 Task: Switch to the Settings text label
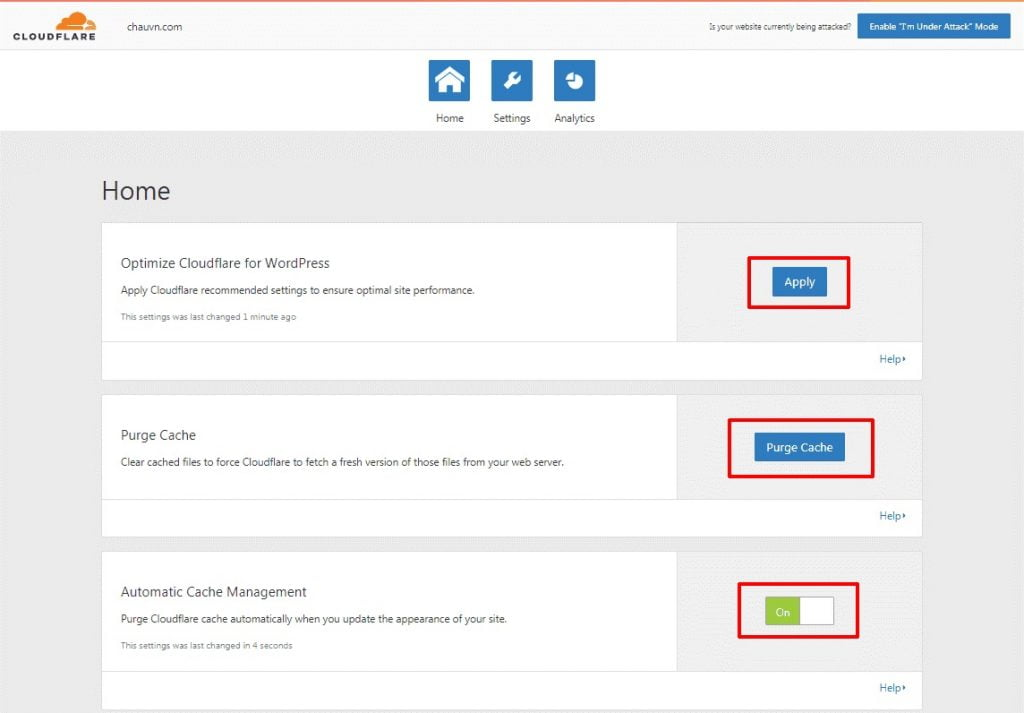point(511,118)
